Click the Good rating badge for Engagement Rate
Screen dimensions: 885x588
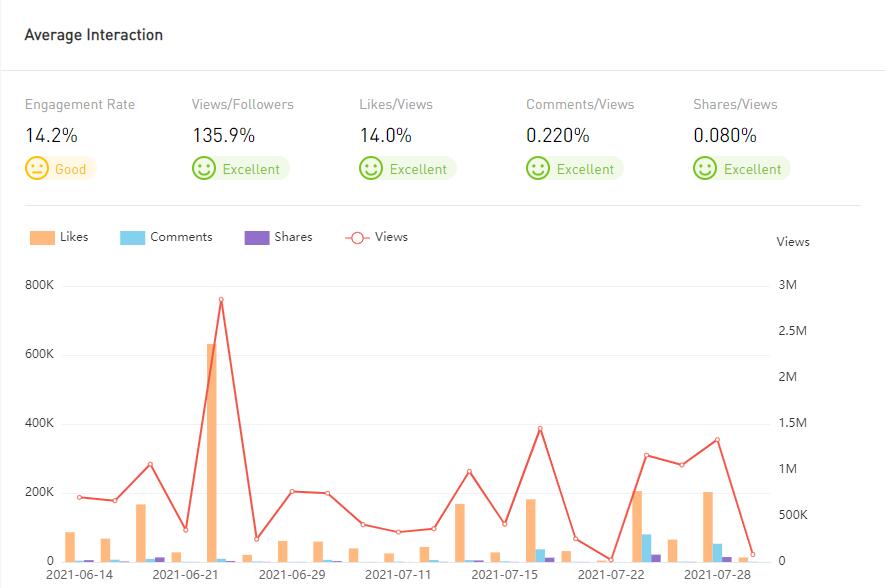[70, 169]
